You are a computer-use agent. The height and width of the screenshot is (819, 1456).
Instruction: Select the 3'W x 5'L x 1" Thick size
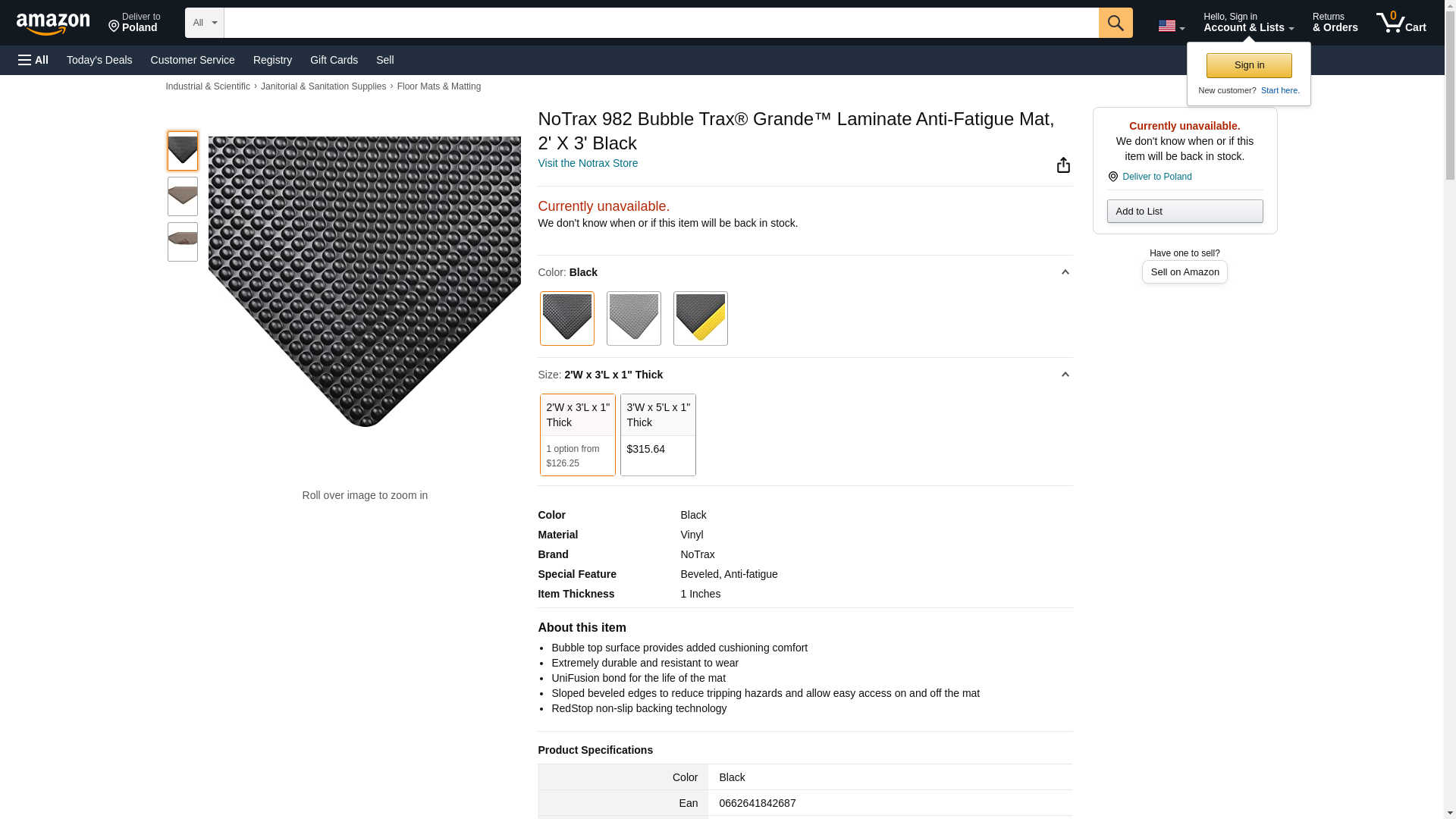pyautogui.click(x=657, y=434)
